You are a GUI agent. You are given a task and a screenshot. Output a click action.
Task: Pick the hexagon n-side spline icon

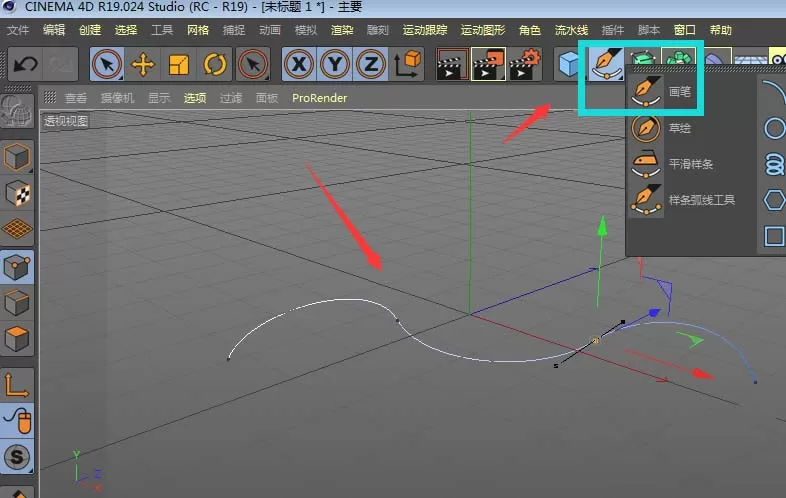tap(774, 201)
